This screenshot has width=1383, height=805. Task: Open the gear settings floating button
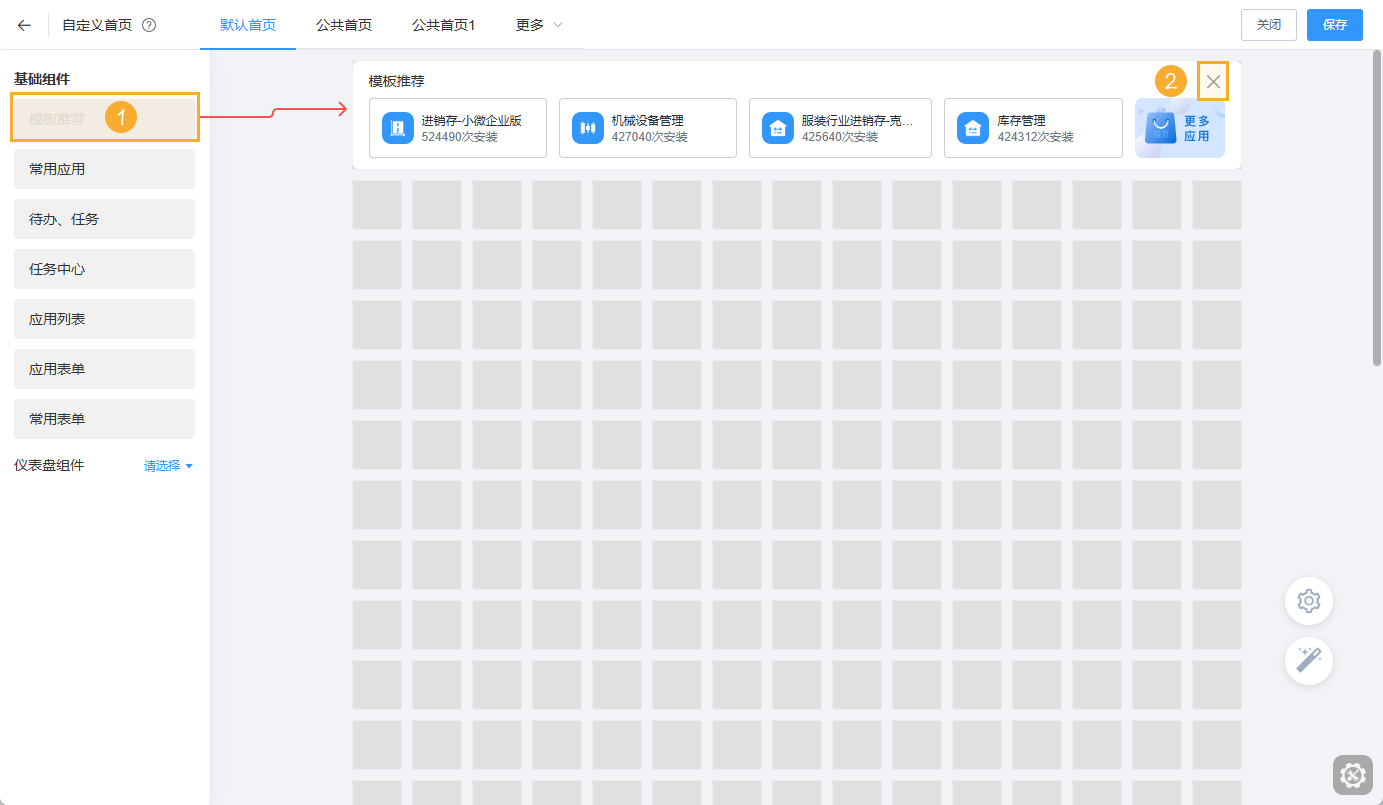pos(1308,601)
